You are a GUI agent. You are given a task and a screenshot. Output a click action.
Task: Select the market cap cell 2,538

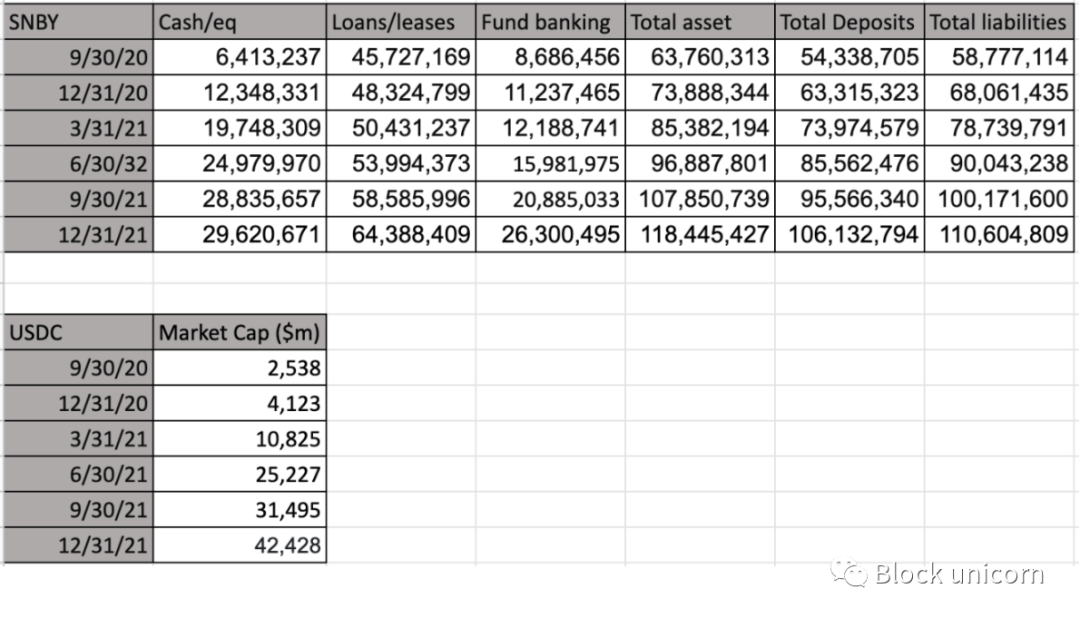pyautogui.click(x=240, y=368)
